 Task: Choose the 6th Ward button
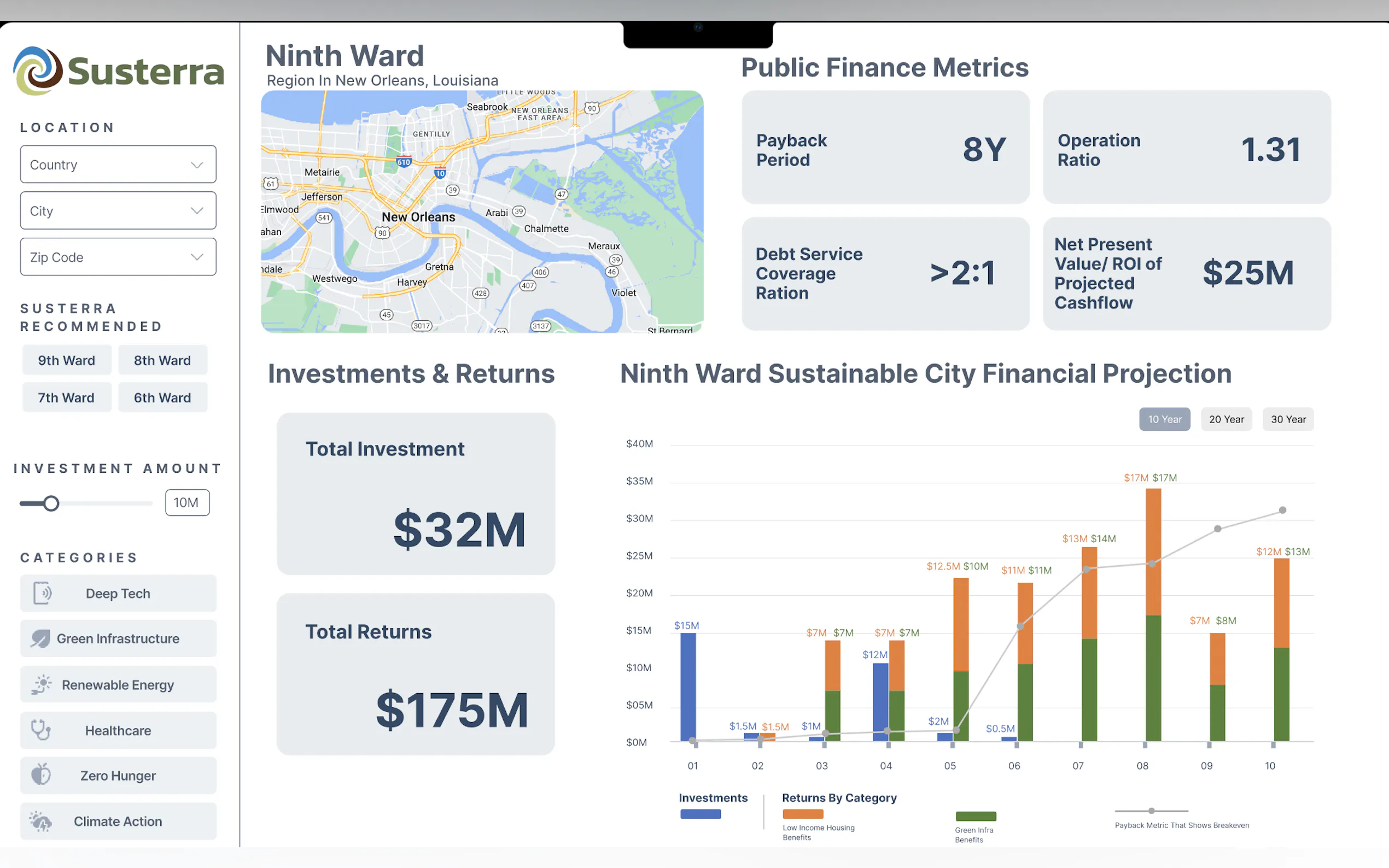[162, 397]
